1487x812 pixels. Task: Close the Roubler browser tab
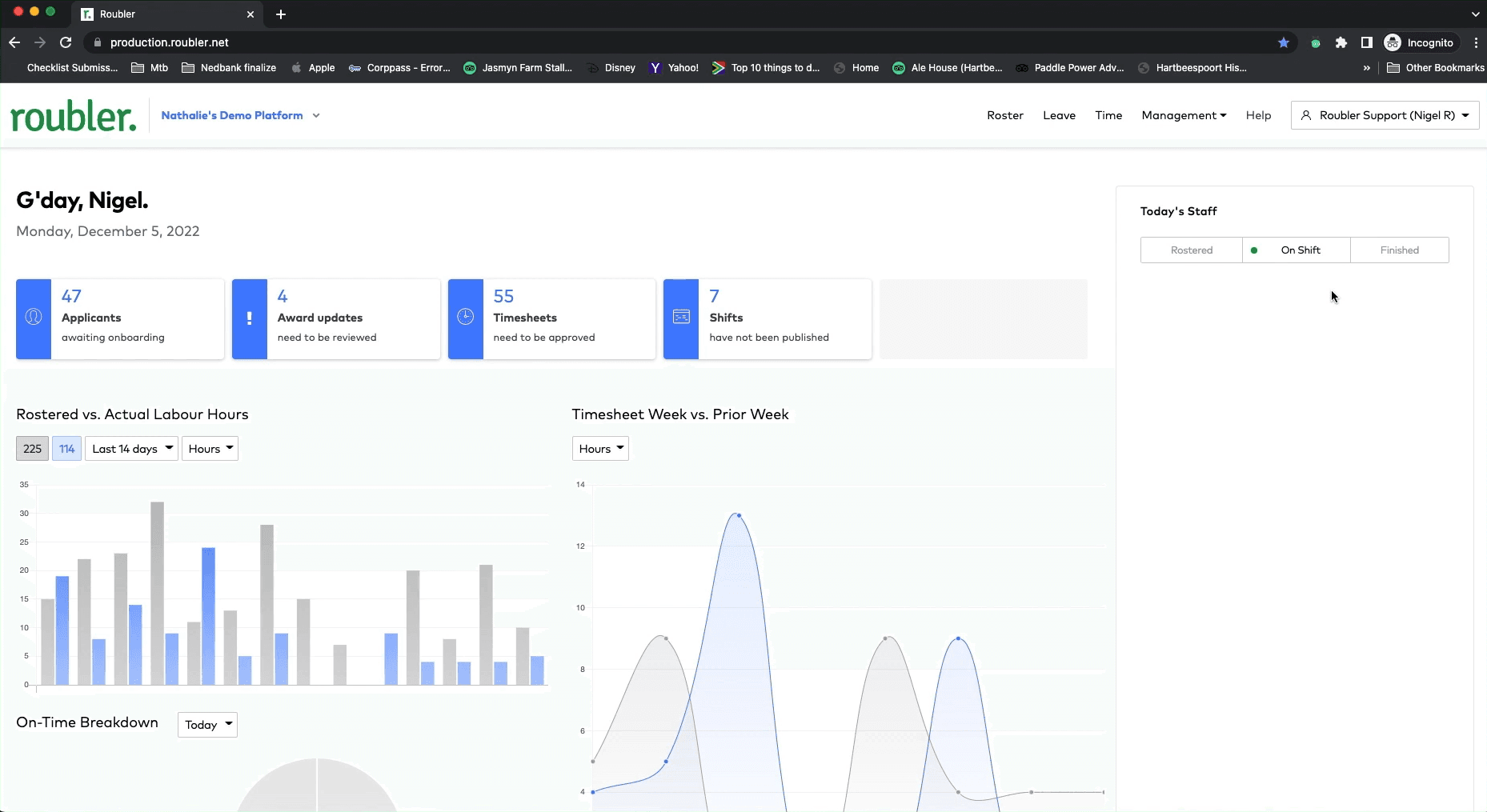pos(251,14)
